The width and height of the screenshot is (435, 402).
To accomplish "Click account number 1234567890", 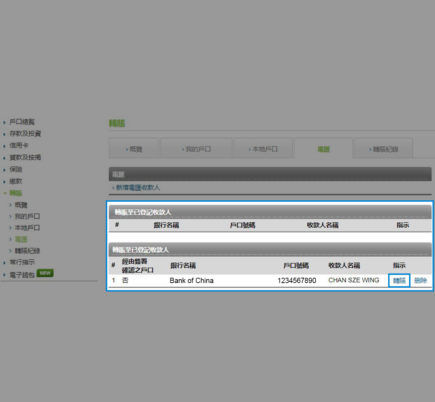I will [297, 280].
